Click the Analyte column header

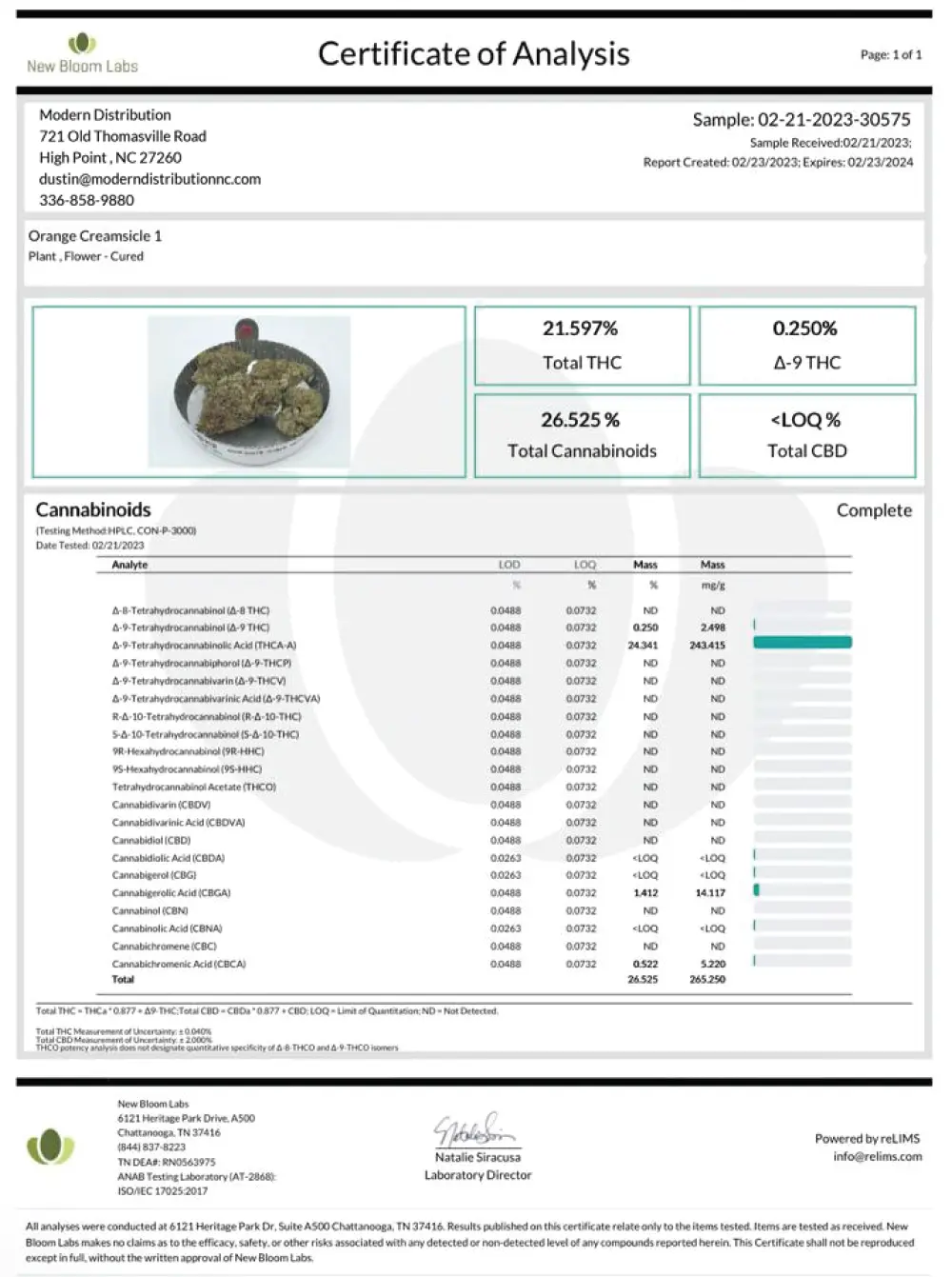coord(129,565)
